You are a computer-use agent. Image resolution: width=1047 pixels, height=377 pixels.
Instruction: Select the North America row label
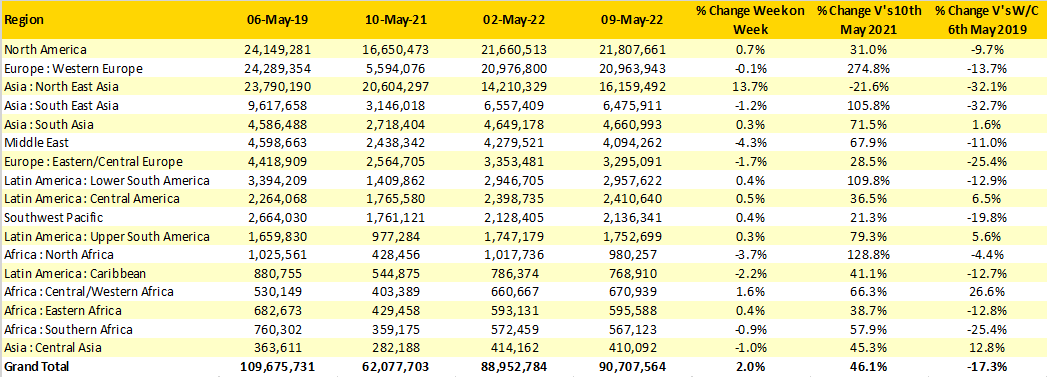[45, 49]
